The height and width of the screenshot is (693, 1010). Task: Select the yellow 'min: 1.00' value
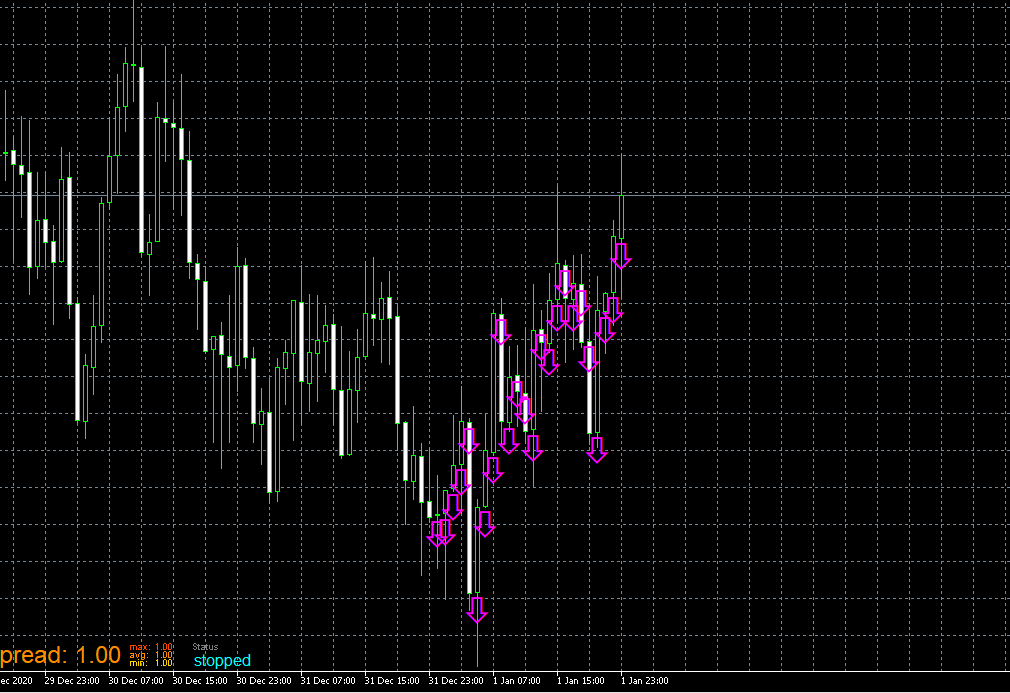point(151,663)
